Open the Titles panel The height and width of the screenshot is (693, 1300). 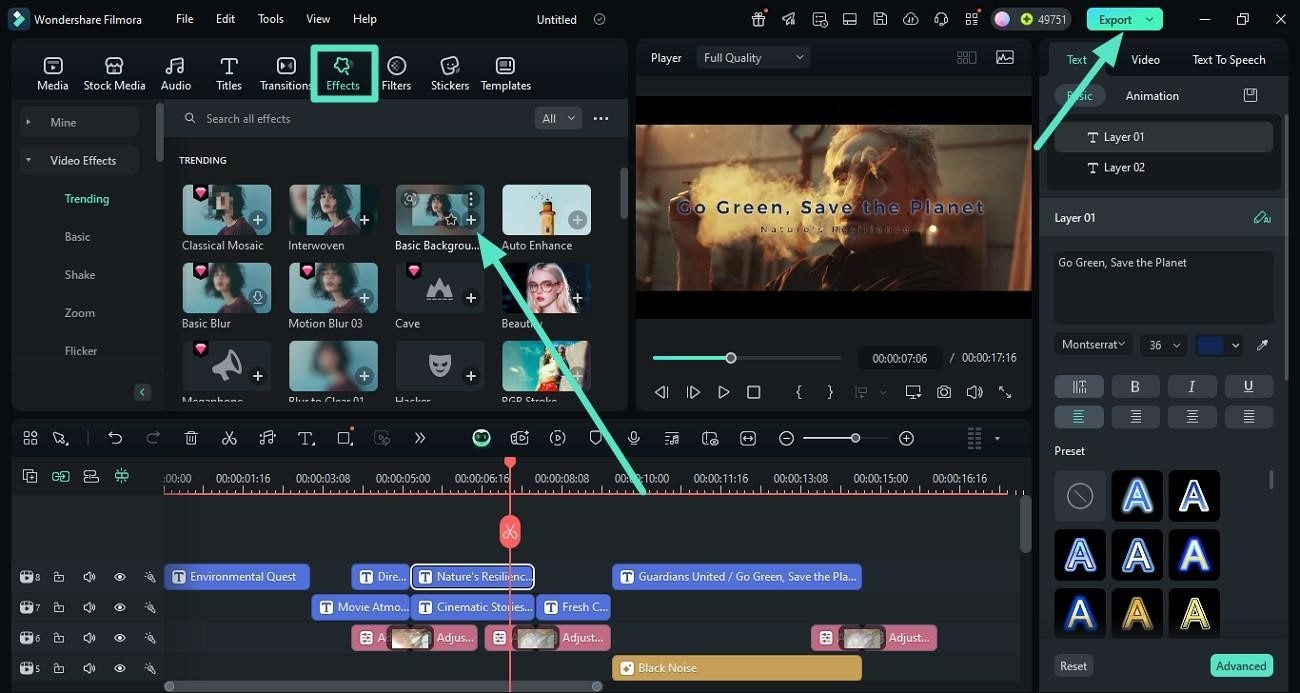tap(229, 74)
